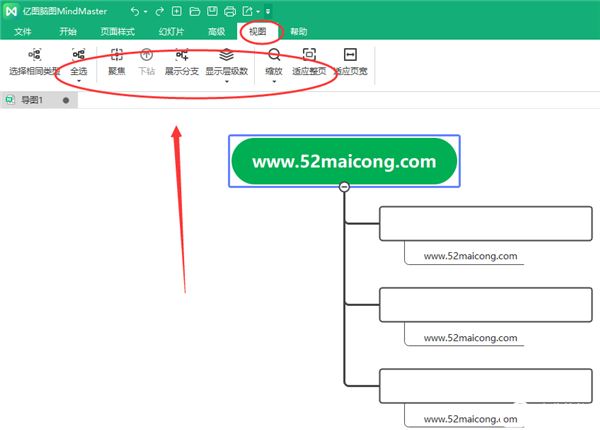Expand the 显示层级数 dropdown arrow
The image size is (600, 430).
pyautogui.click(x=227, y=81)
